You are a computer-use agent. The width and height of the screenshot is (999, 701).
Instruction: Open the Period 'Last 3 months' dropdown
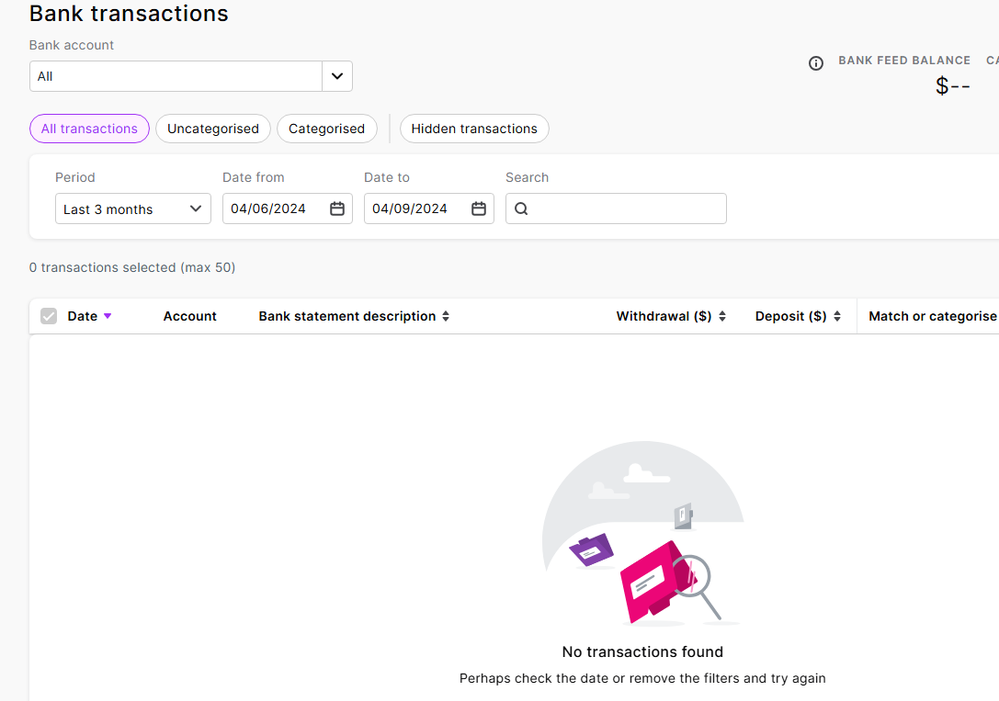coord(133,209)
